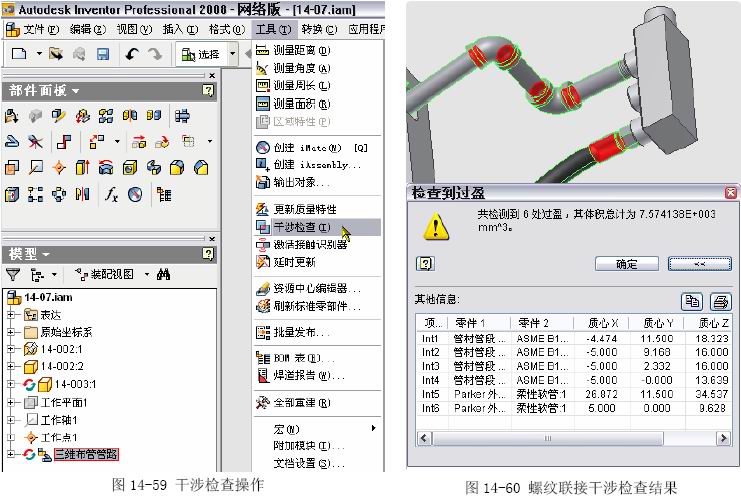Open the 插入 menu
This screenshot has width=741, height=500.
(x=180, y=29)
